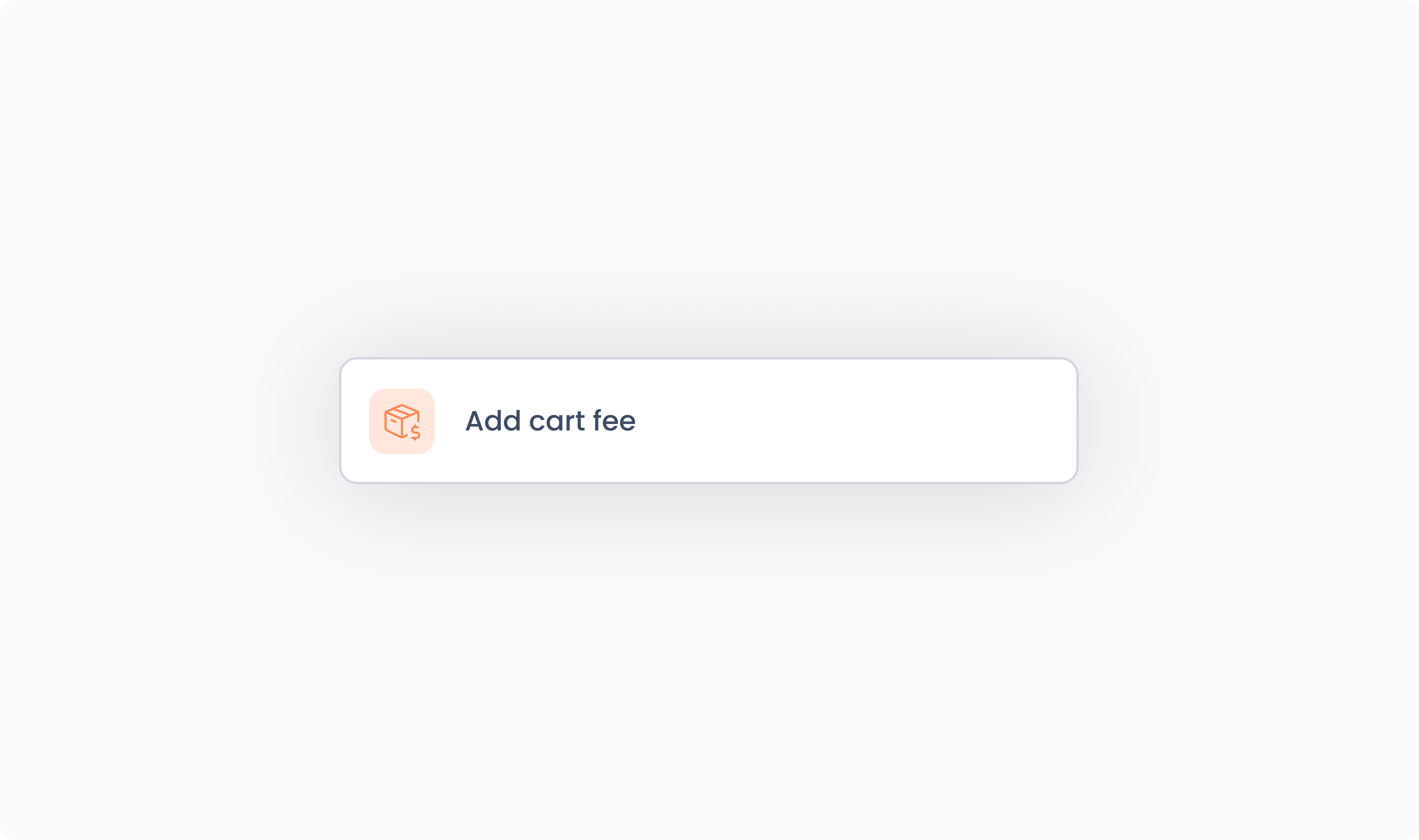Click the dollar sign on the box icon
Screen dimensions: 1419x840
tap(416, 432)
